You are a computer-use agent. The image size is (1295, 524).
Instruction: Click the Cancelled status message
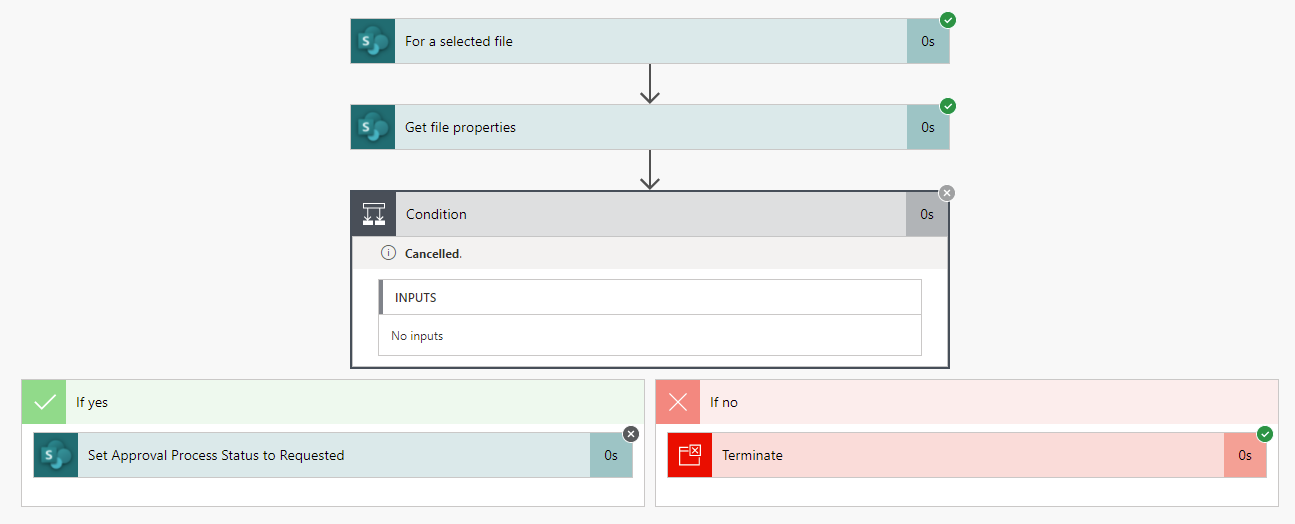pyautogui.click(x=433, y=254)
